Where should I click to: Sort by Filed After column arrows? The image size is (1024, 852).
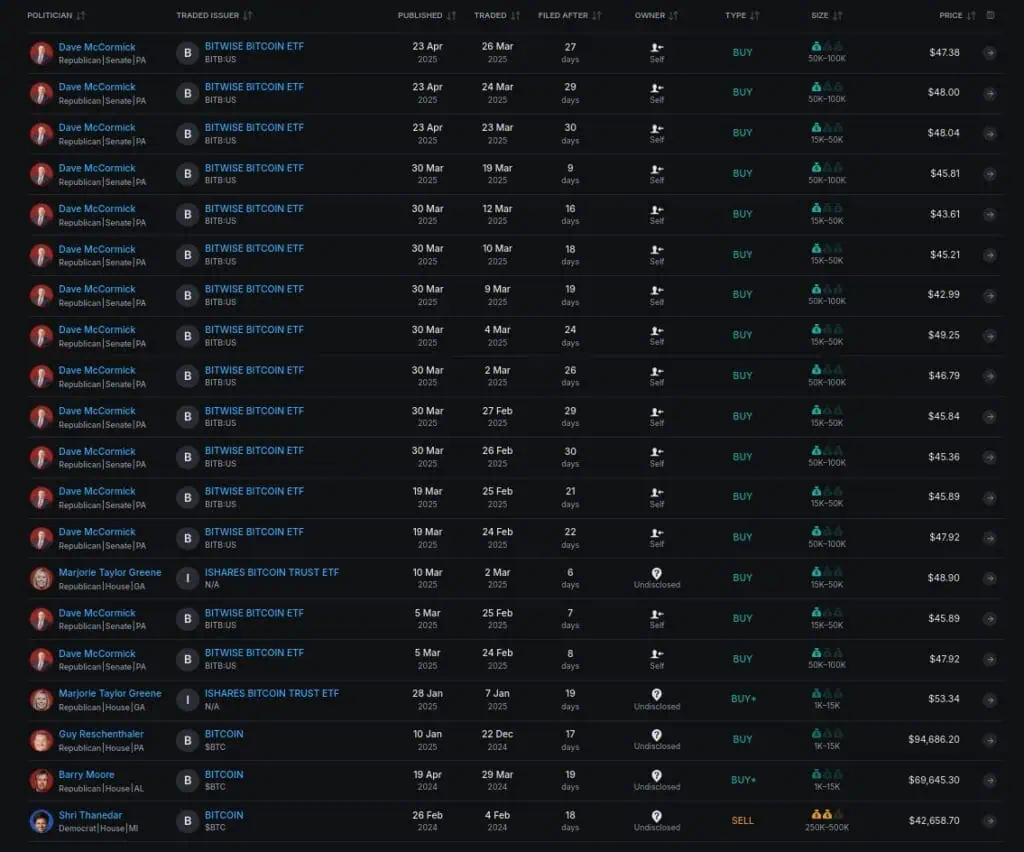(597, 16)
